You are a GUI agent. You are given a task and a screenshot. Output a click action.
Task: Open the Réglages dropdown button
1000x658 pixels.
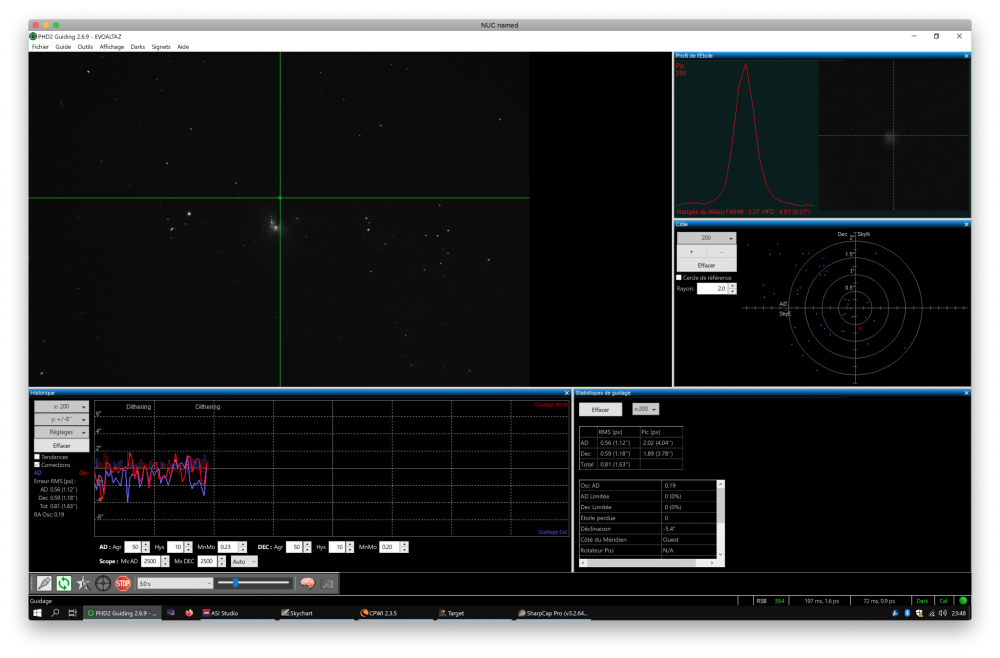61,432
